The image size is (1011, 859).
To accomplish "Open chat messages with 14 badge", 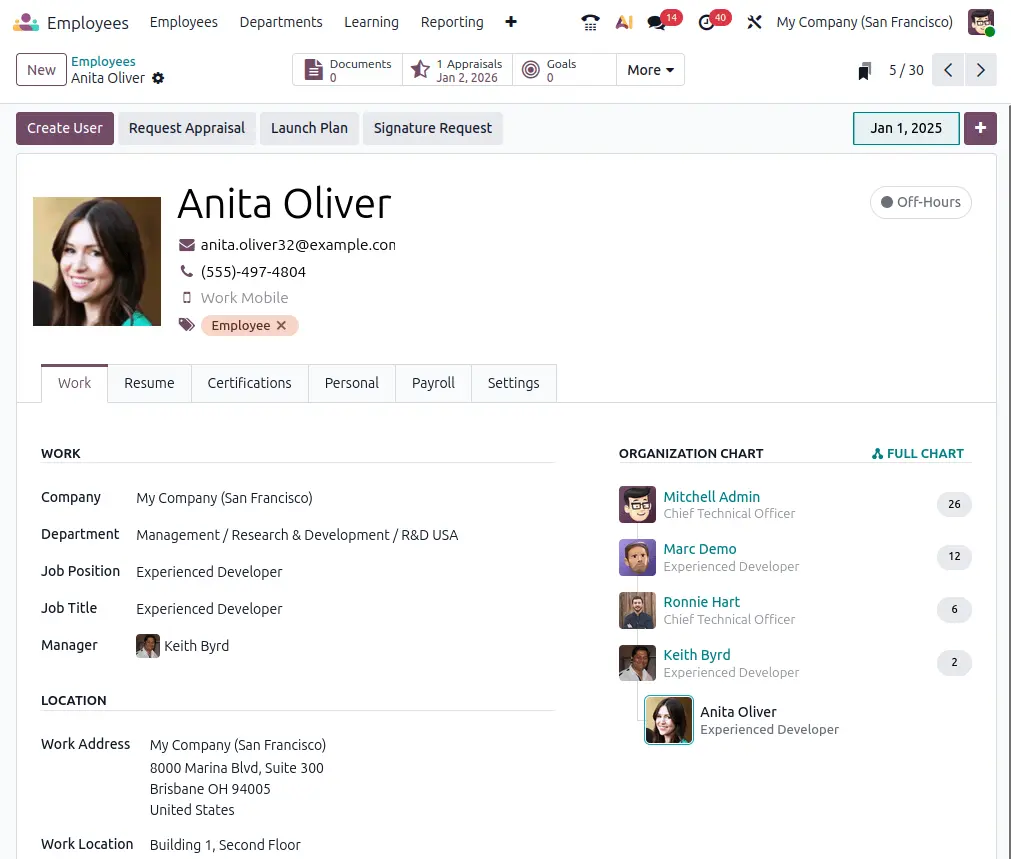I will click(657, 22).
